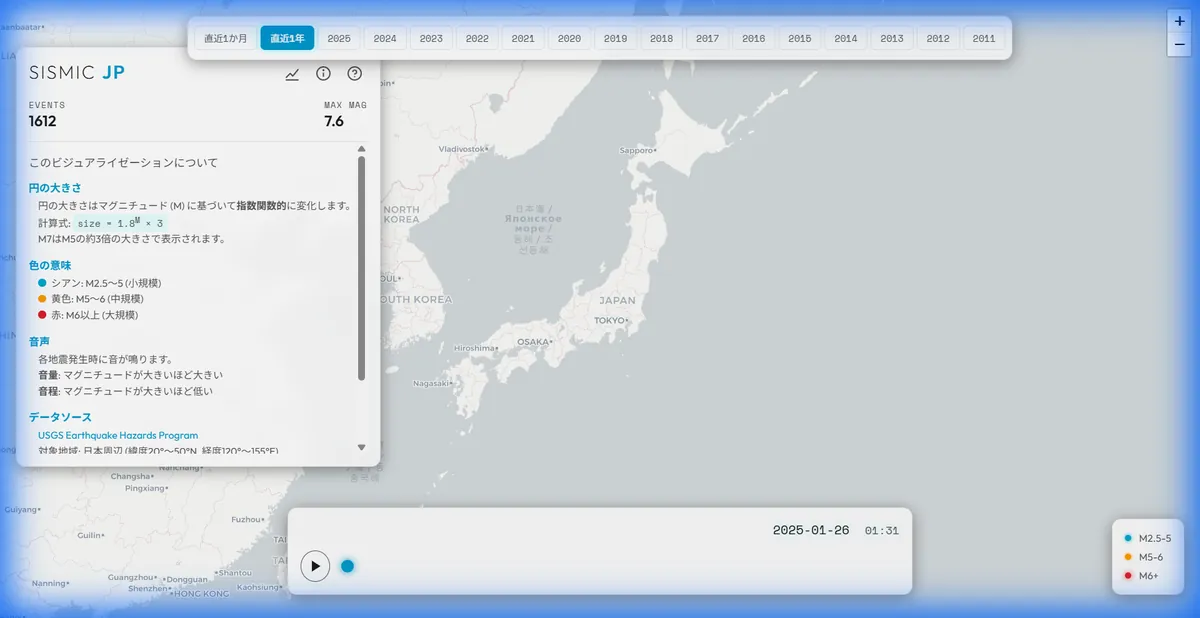Screen dimensions: 1200x618
Task: Open USGS Earthquake Hazards Program link
Action: (118, 435)
